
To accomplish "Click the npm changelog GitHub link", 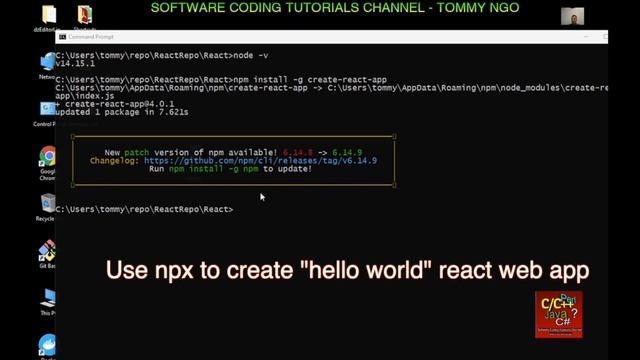I will (260, 160).
